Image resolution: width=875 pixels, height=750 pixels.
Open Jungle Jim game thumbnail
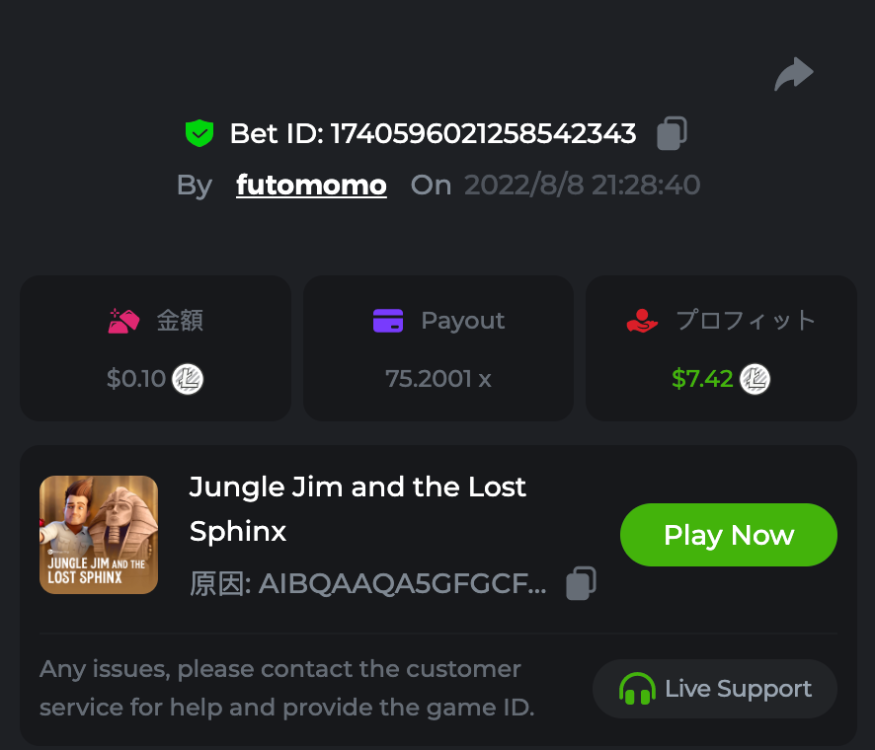click(x=99, y=535)
